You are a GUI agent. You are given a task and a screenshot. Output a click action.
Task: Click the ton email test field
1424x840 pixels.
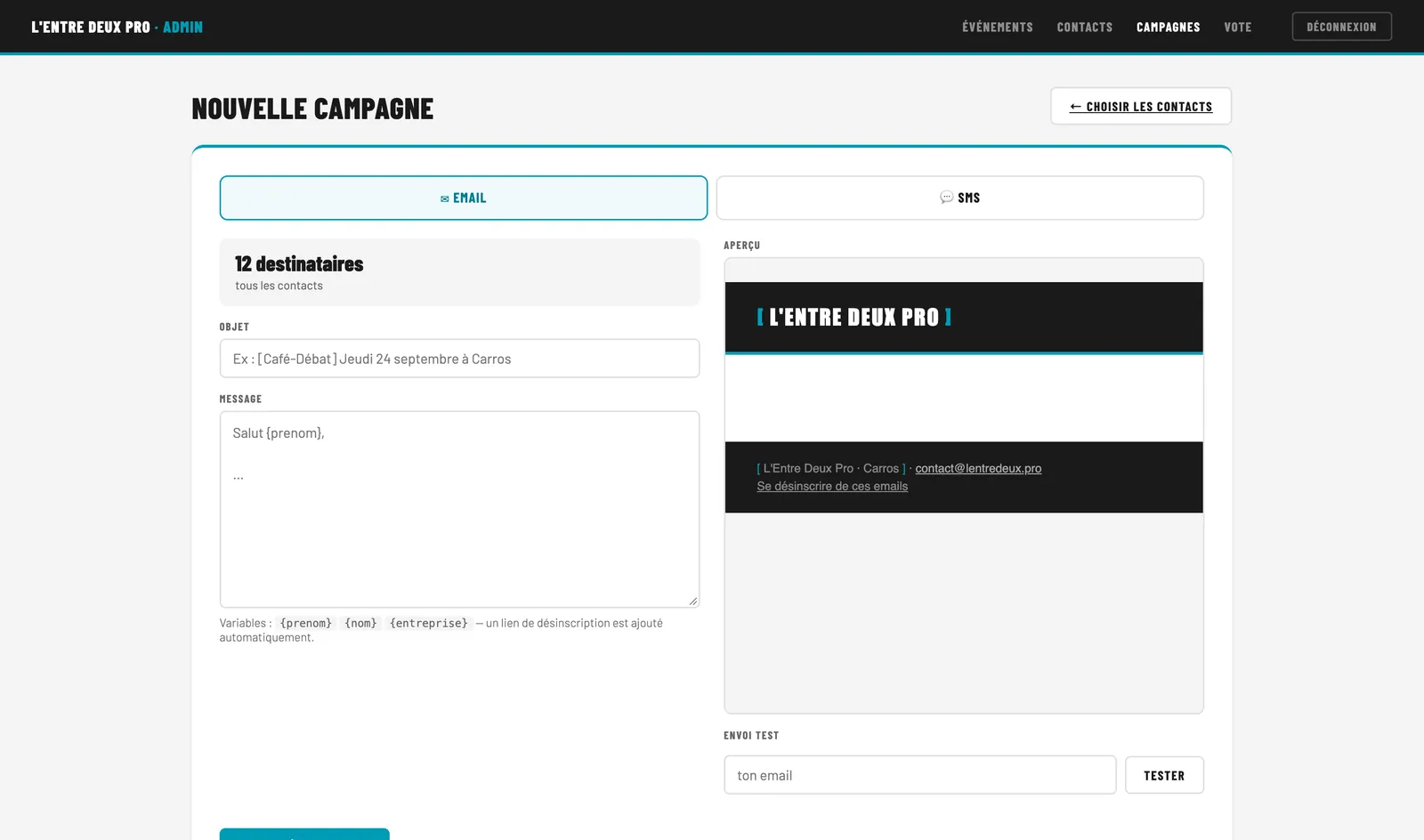919,775
